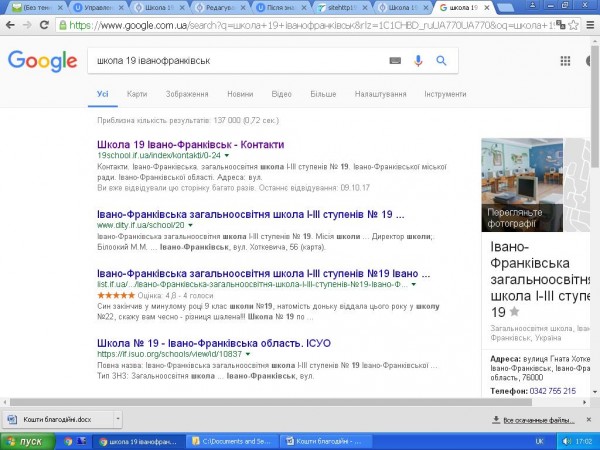The width and height of the screenshot is (600, 450).
Task: Click the map thumbnail beside the school photo
Action: (x=578, y=185)
